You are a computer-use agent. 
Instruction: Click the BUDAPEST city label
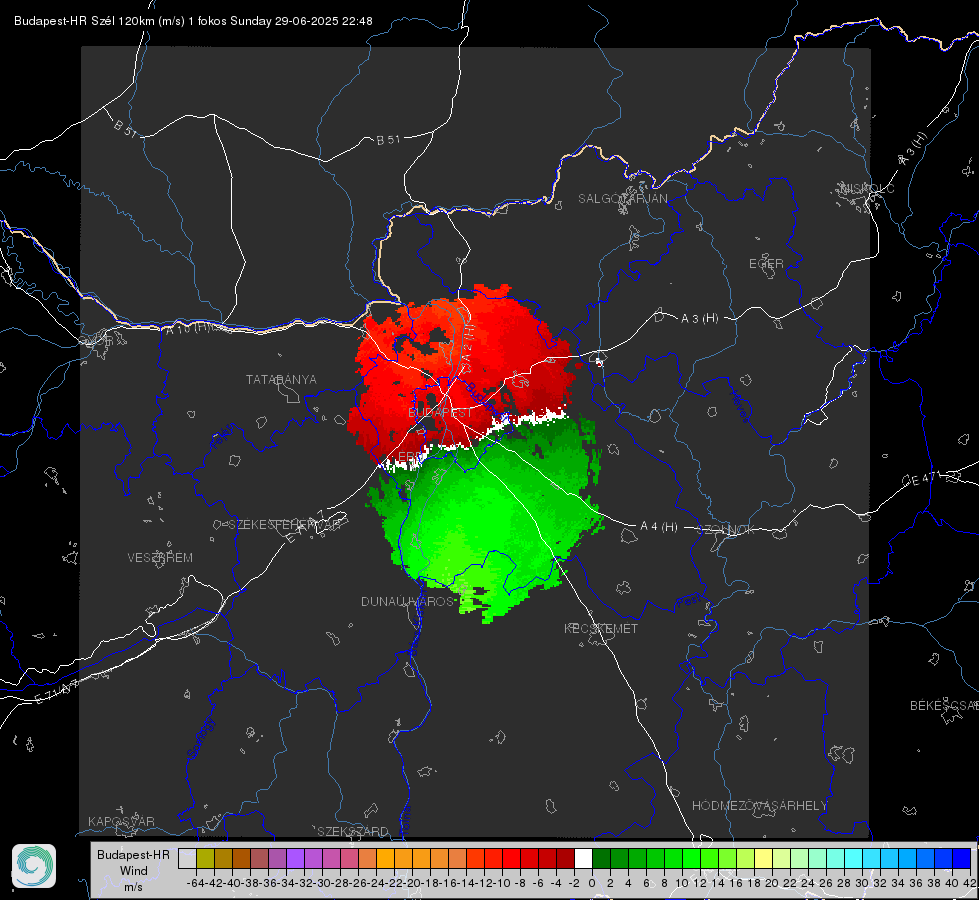pos(440,413)
